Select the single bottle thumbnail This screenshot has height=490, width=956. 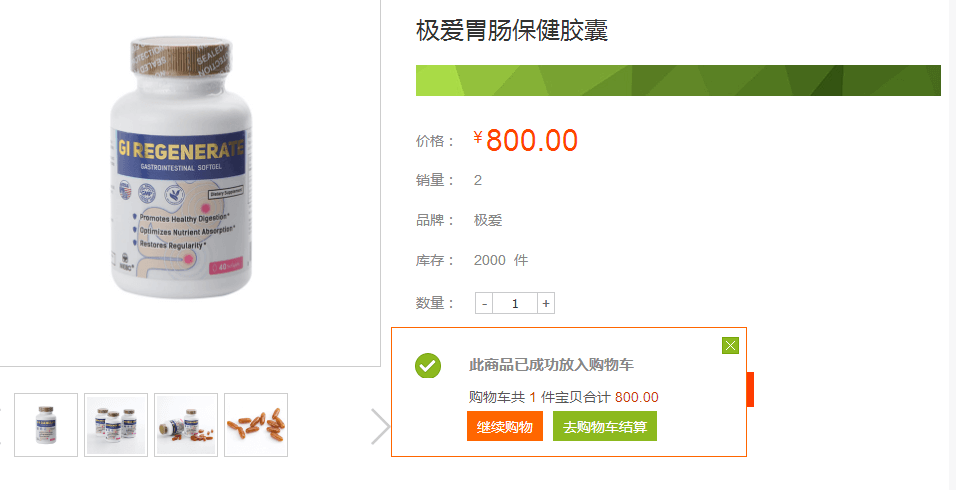(46, 425)
